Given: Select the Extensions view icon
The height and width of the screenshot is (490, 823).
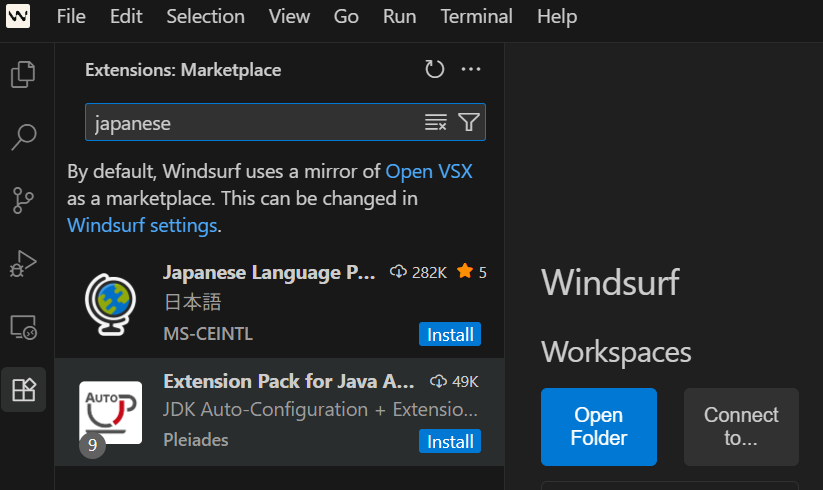Looking at the screenshot, I should [x=23, y=390].
